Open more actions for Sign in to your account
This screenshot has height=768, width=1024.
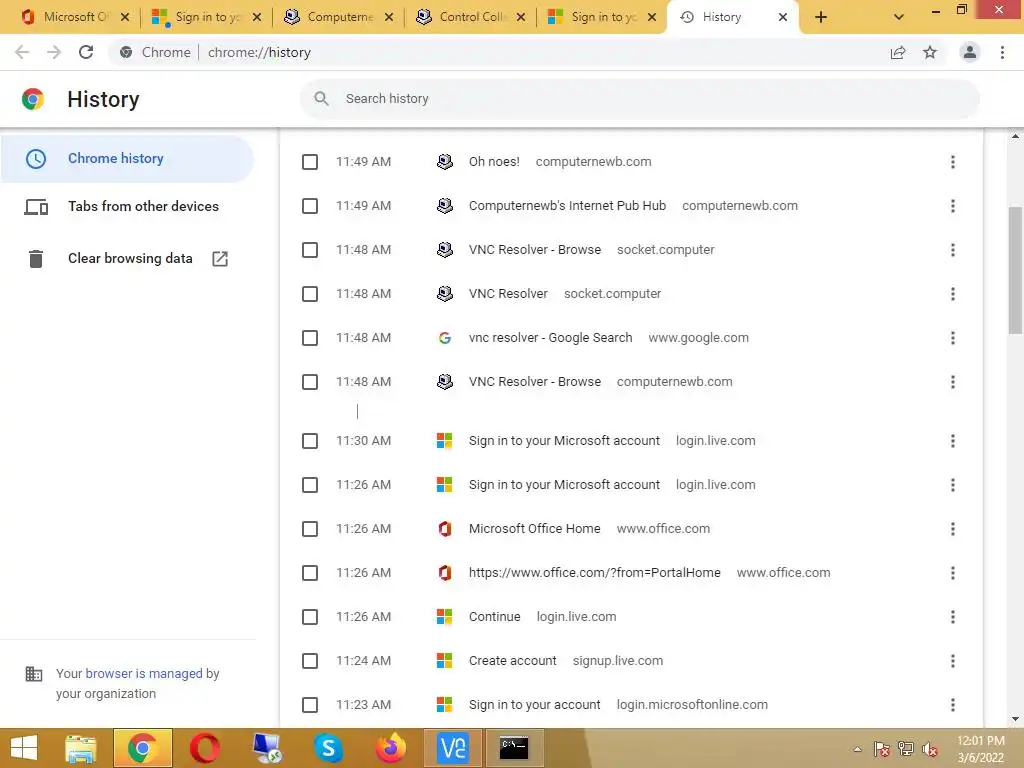[953, 705]
